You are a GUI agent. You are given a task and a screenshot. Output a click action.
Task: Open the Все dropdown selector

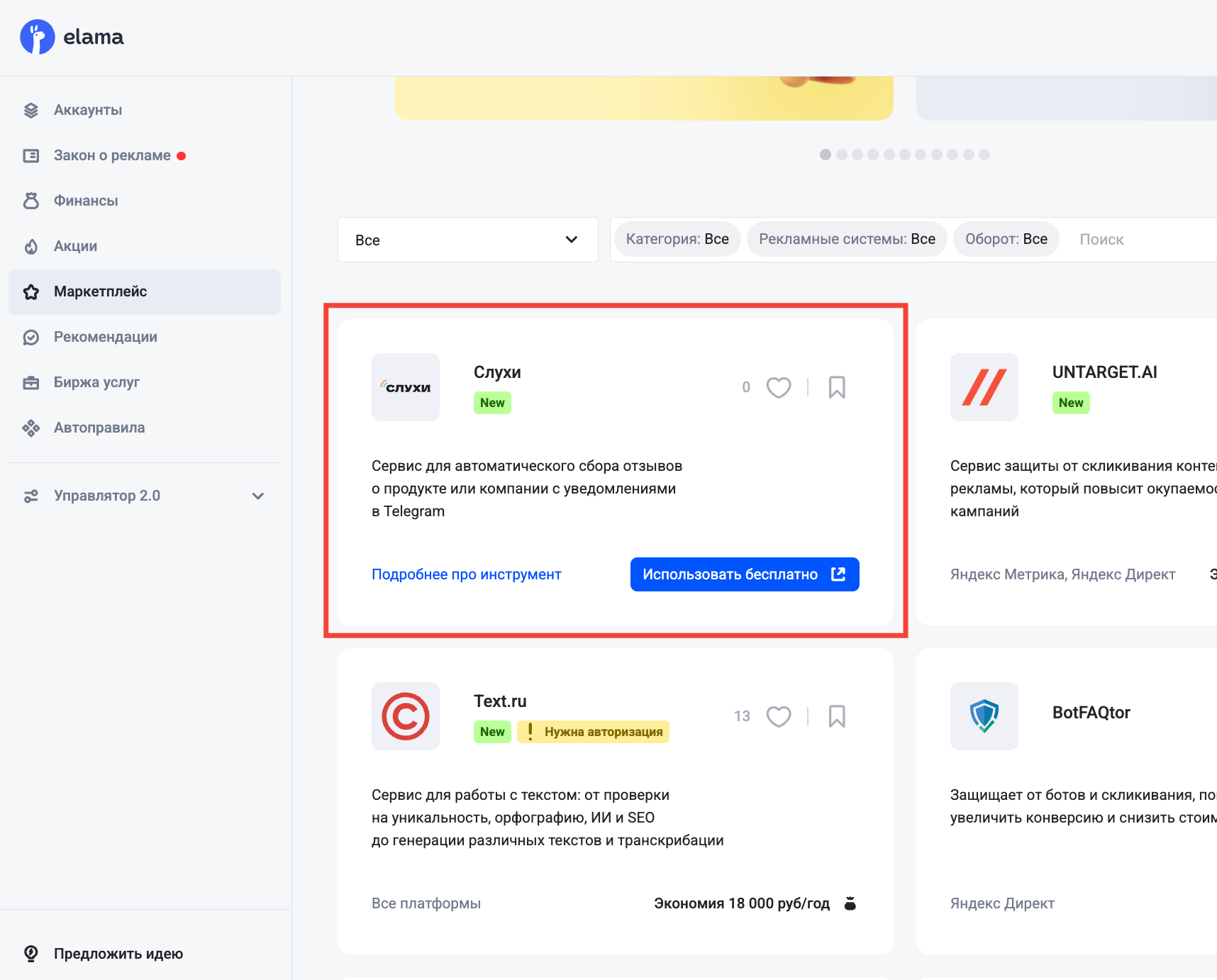pos(467,240)
